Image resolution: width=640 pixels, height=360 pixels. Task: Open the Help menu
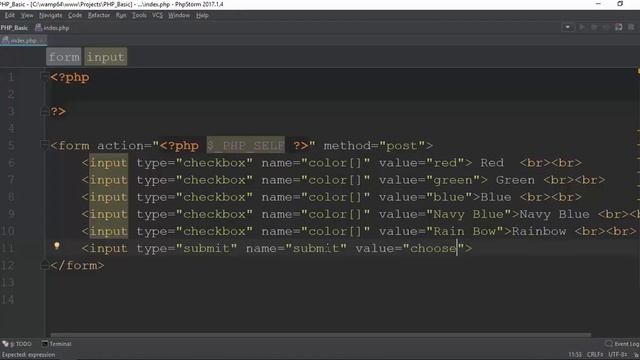[x=202, y=16]
